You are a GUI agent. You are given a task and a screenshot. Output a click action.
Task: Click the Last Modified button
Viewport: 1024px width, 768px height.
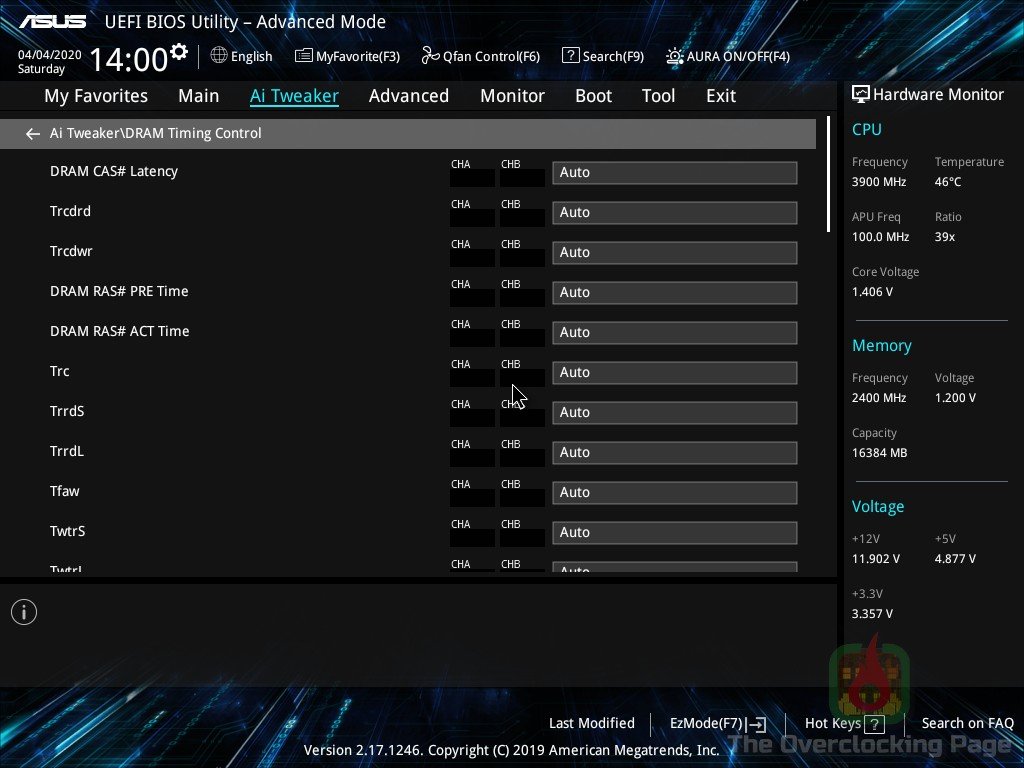pyautogui.click(x=591, y=723)
